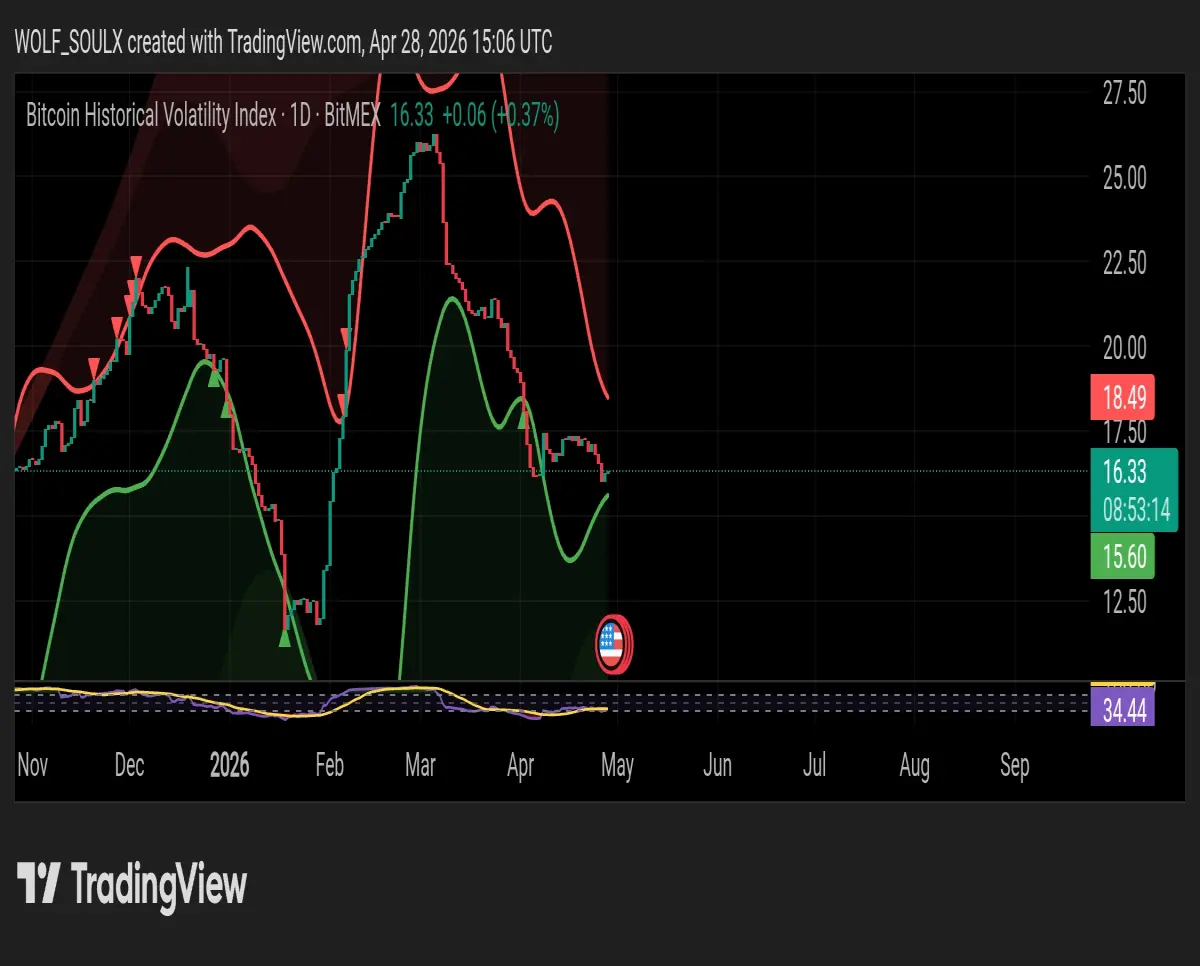The width and height of the screenshot is (1200, 966).
Task: Click the 'Aug' time axis label
Action: 914,766
